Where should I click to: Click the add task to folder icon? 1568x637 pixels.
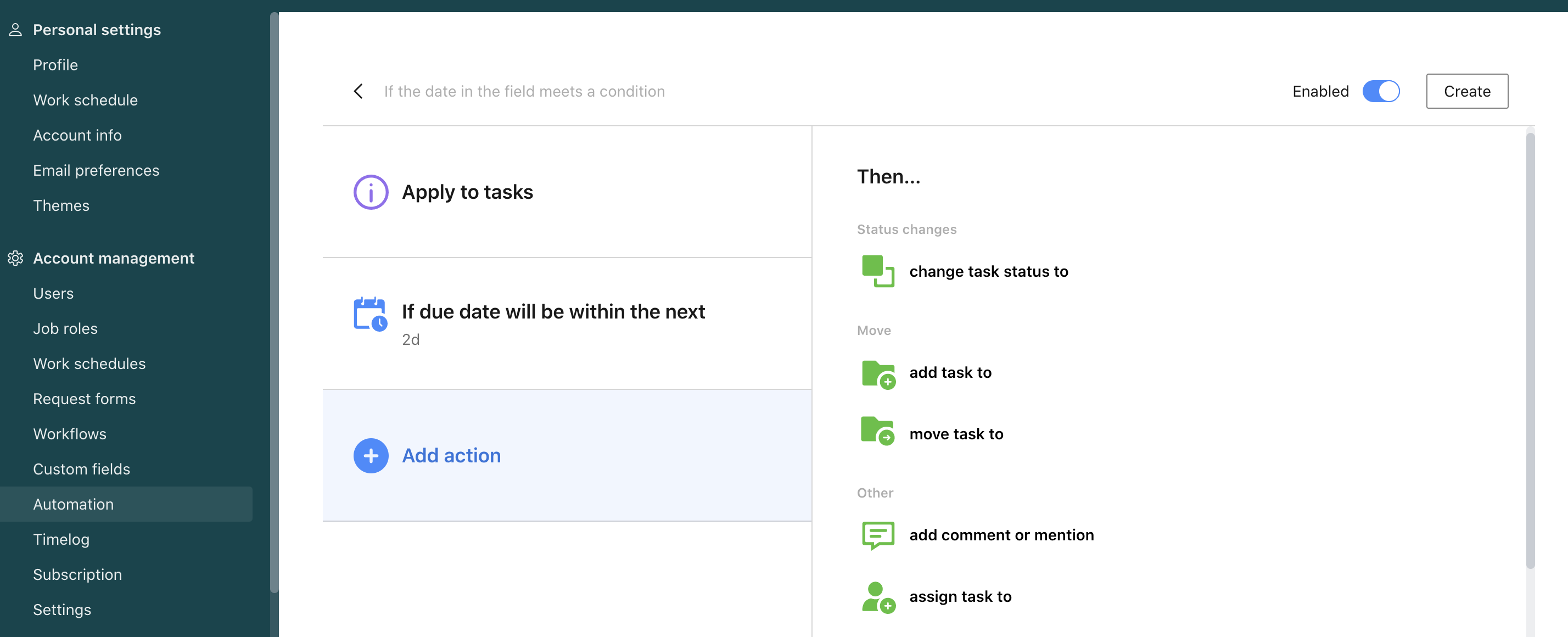coord(877,373)
